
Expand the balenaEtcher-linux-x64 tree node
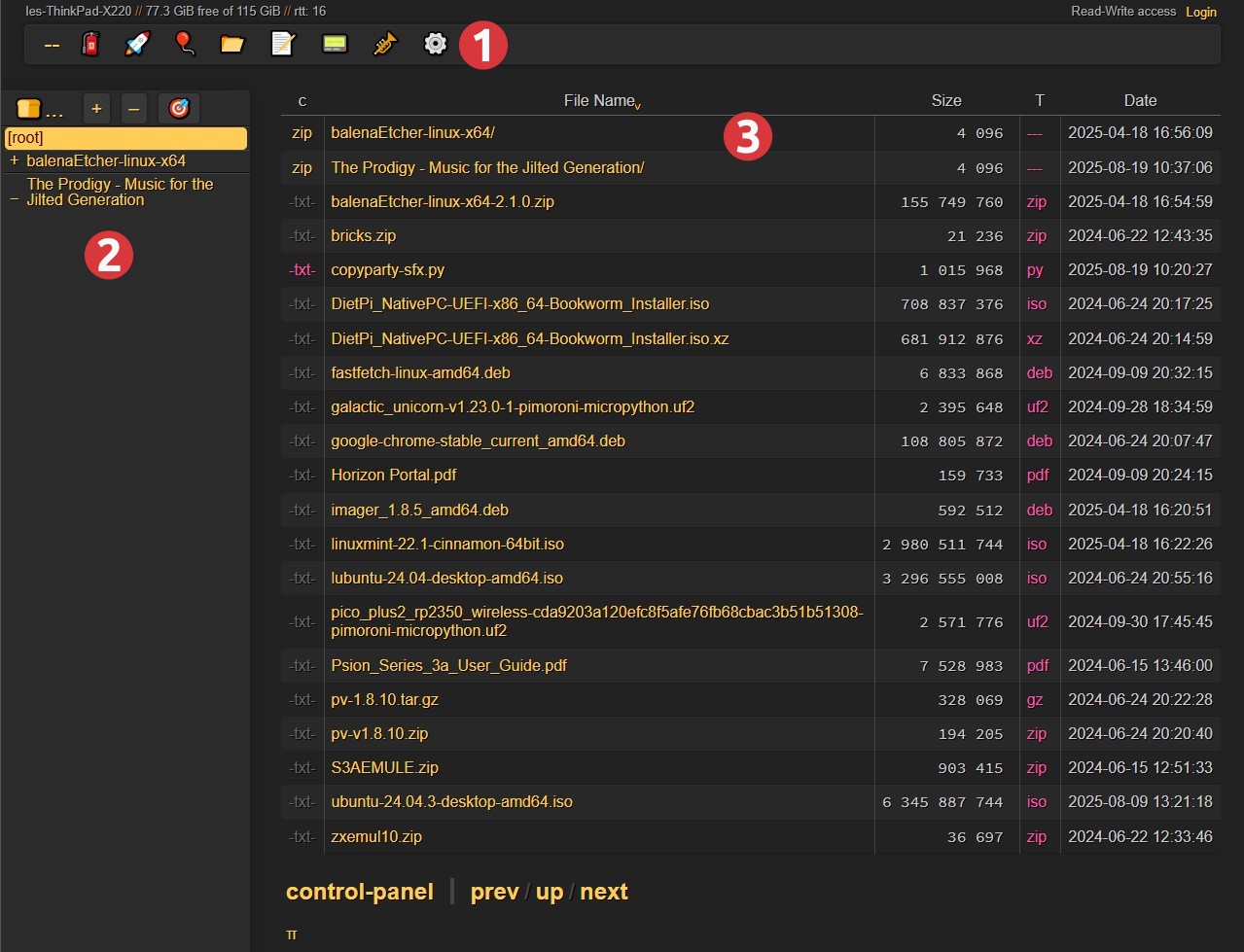14,160
